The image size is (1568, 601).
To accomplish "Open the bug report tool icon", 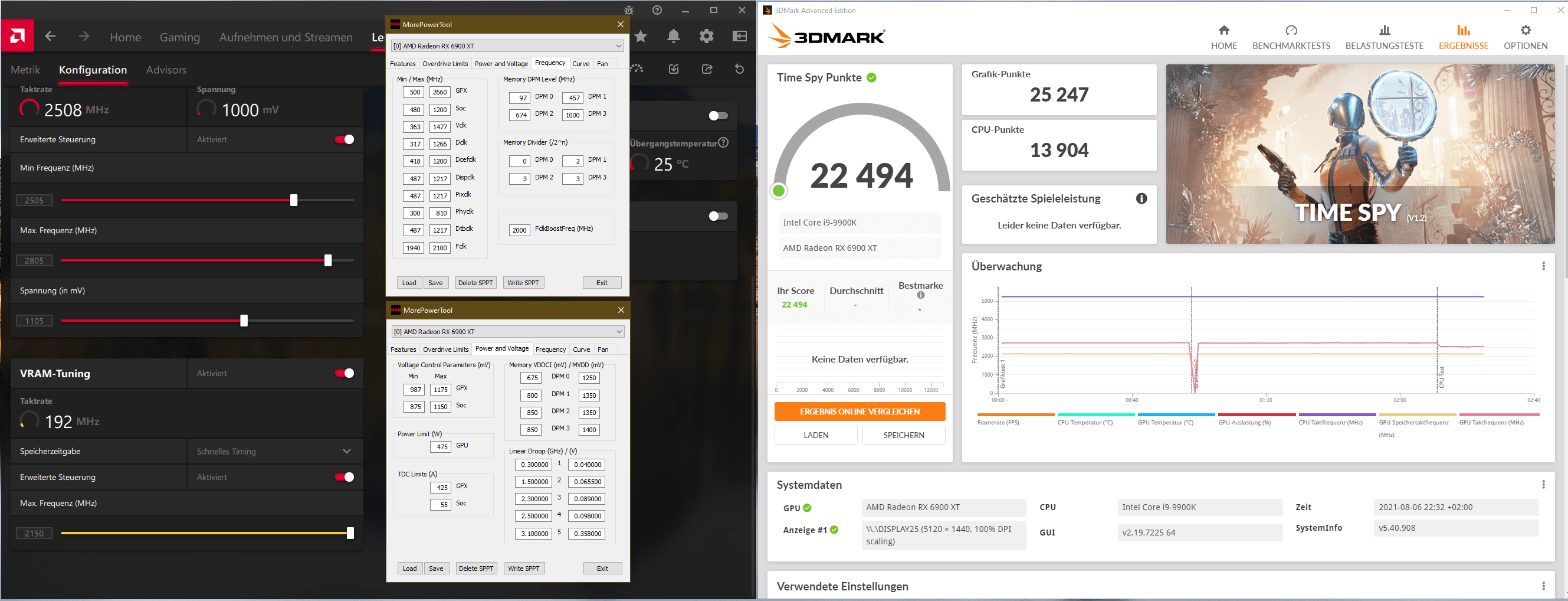I will point(629,11).
